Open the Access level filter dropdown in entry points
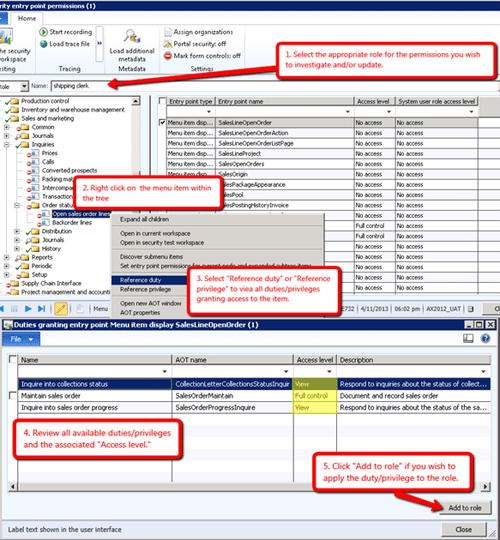The image size is (500, 540). [x=389, y=112]
